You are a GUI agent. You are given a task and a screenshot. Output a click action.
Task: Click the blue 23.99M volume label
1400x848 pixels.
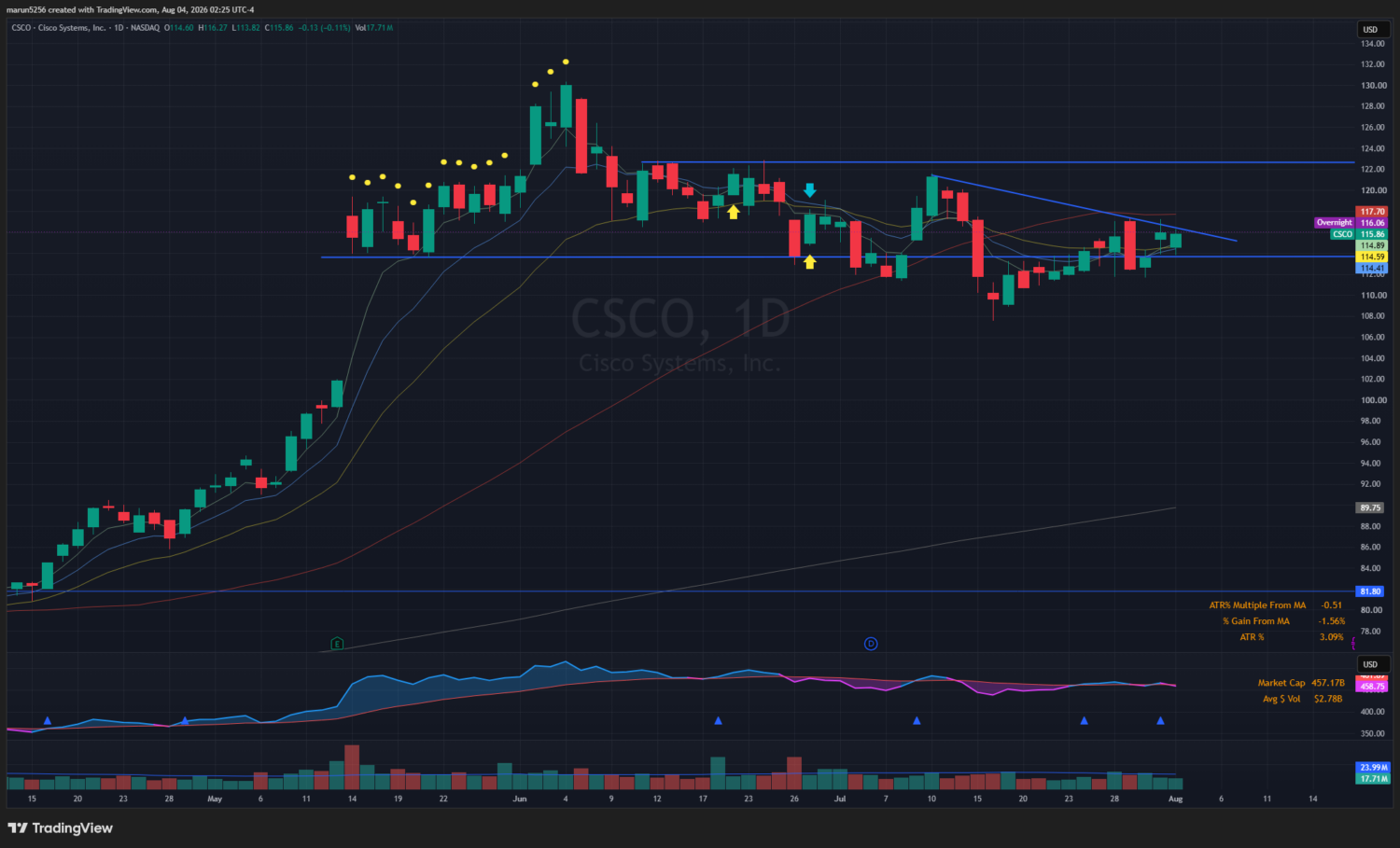1373,768
